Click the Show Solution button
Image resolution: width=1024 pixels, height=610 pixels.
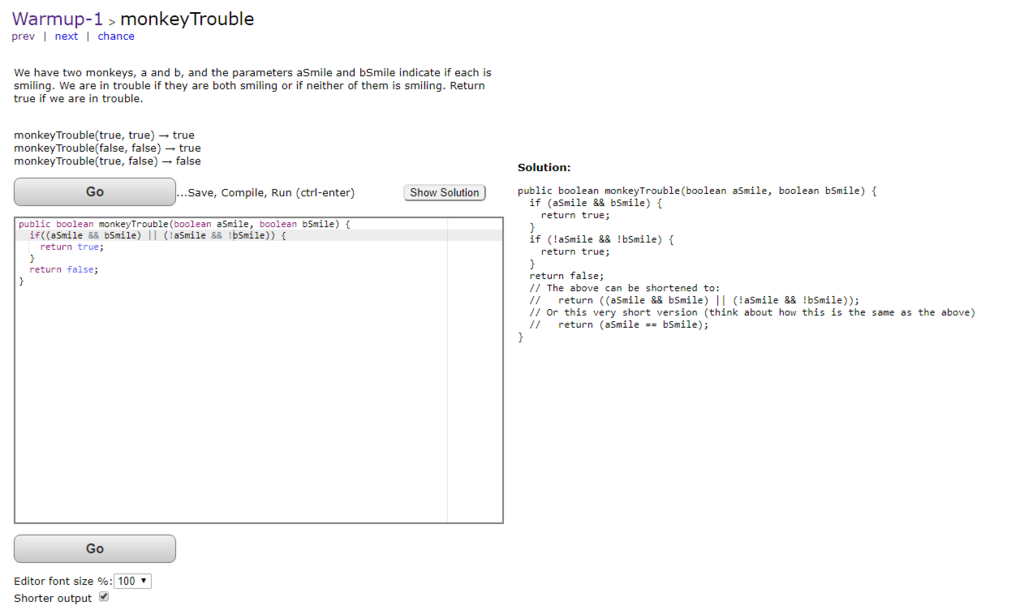[445, 193]
